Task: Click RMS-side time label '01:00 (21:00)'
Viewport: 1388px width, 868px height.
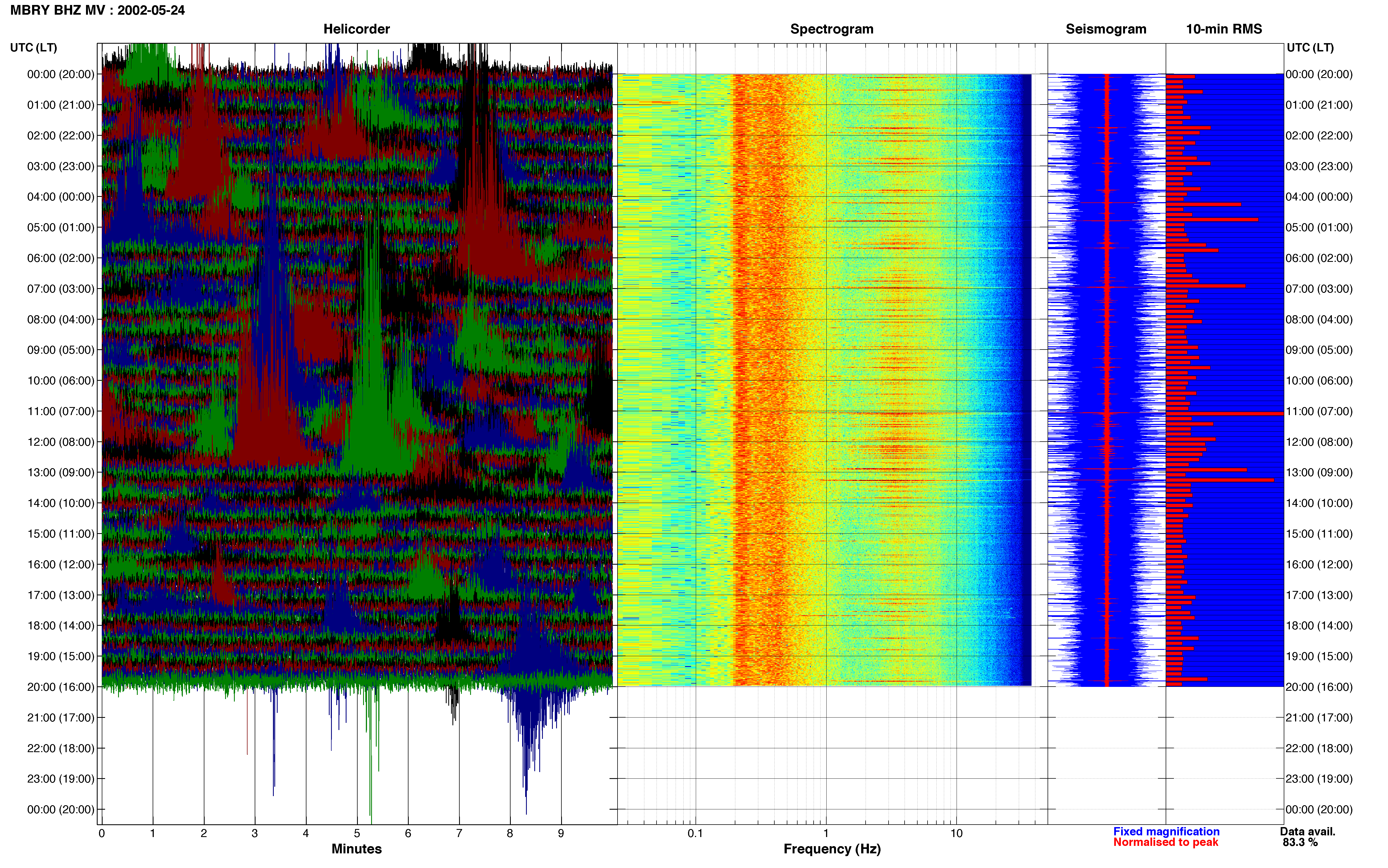Action: (x=1319, y=105)
